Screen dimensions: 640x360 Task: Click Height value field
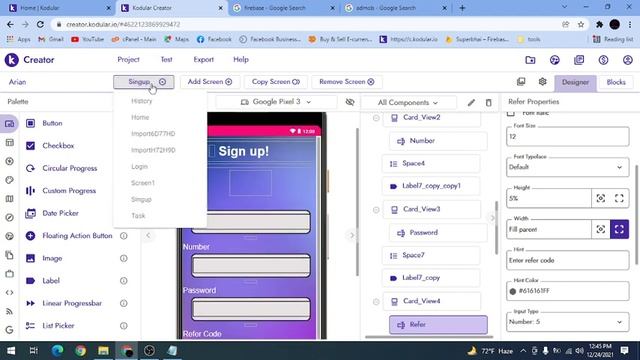click(549, 198)
